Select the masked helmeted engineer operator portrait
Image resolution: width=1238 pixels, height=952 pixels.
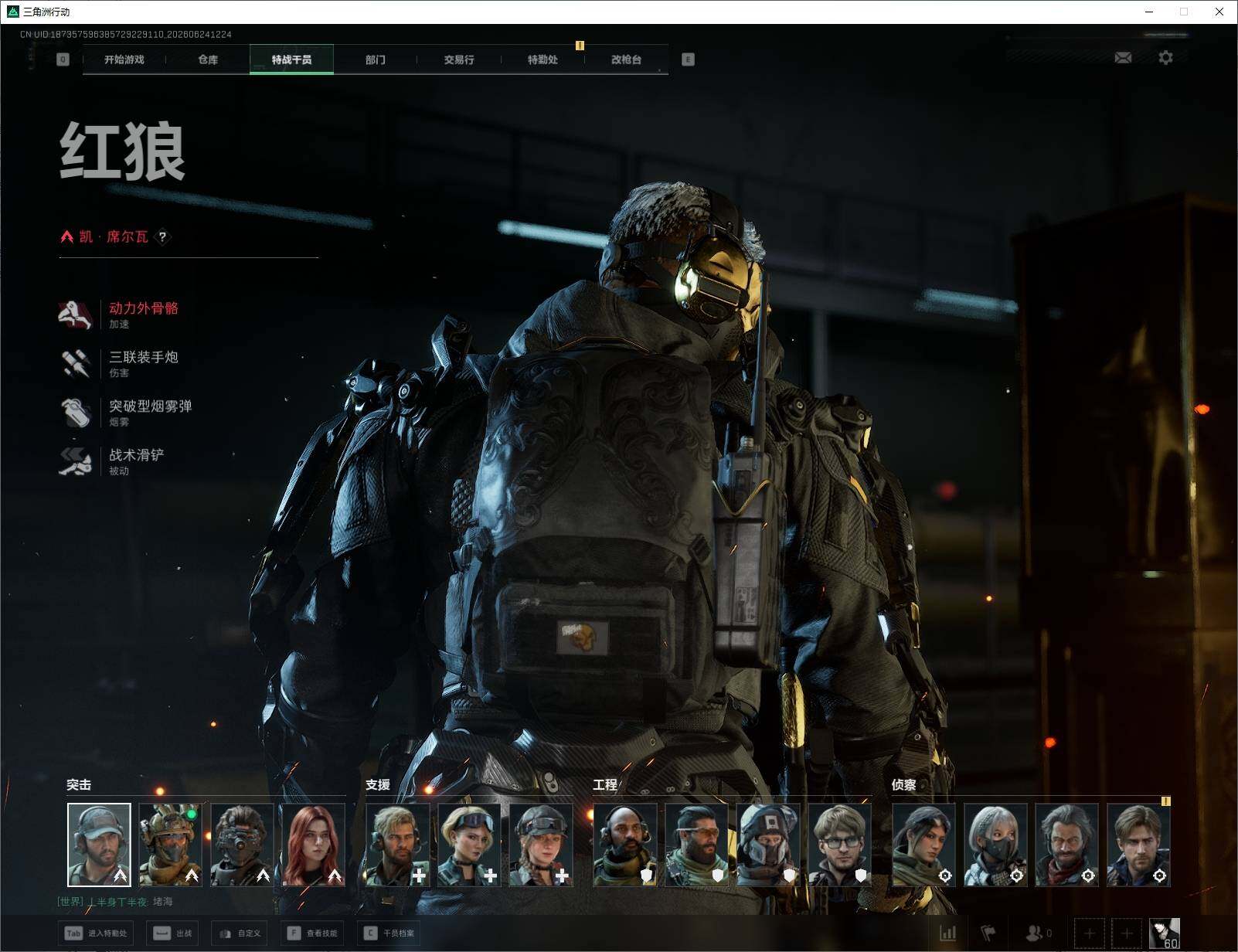[x=768, y=845]
